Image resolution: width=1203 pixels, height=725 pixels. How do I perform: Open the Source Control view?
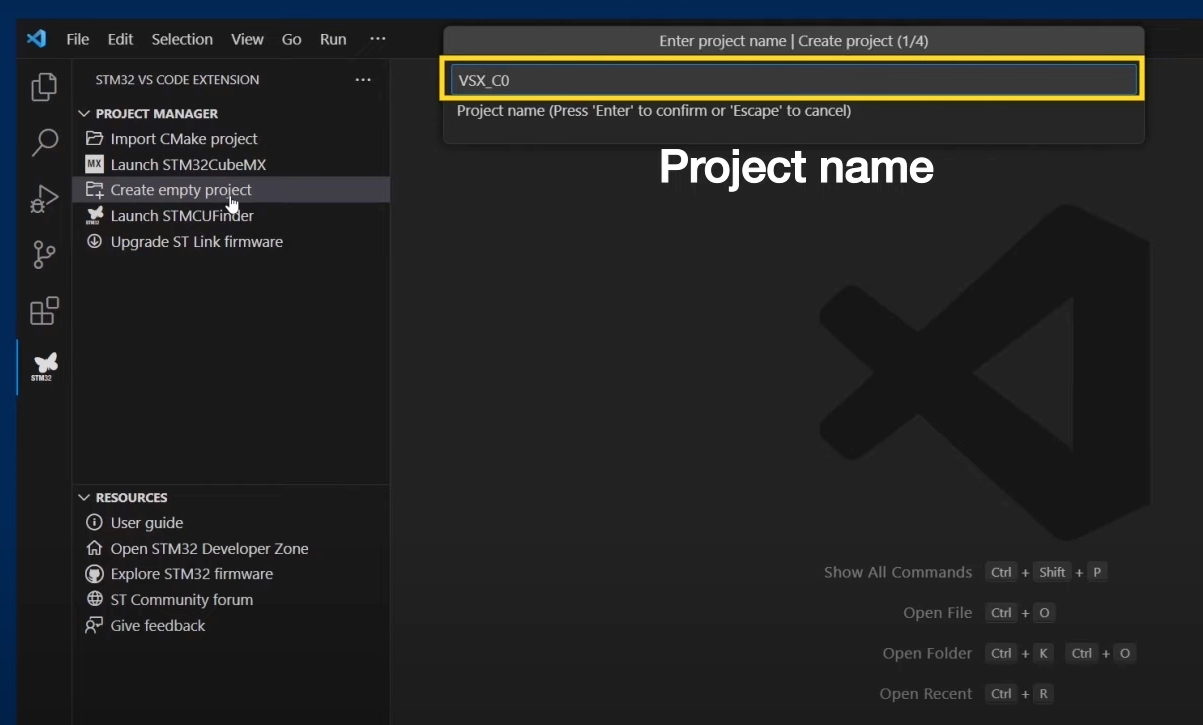click(44, 255)
